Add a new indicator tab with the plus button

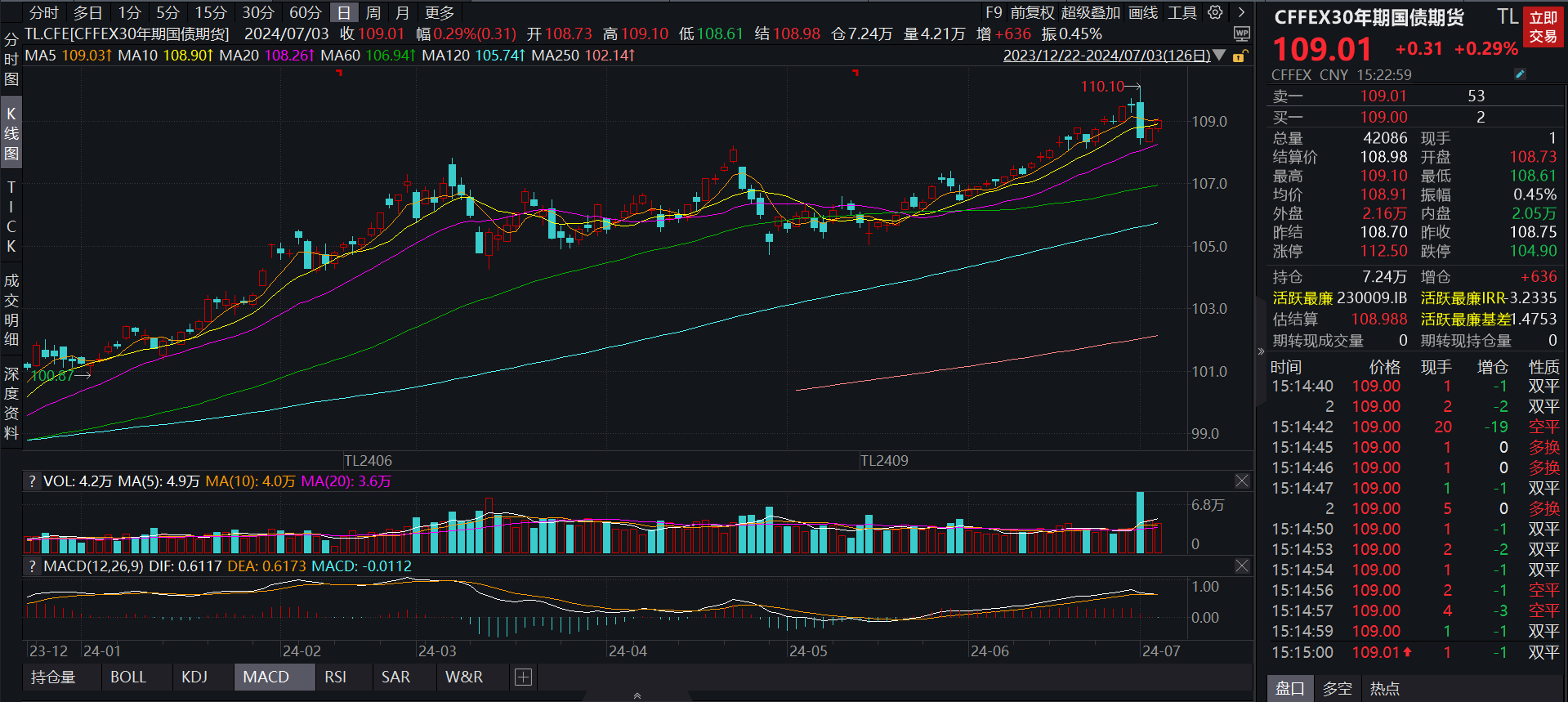coord(524,677)
